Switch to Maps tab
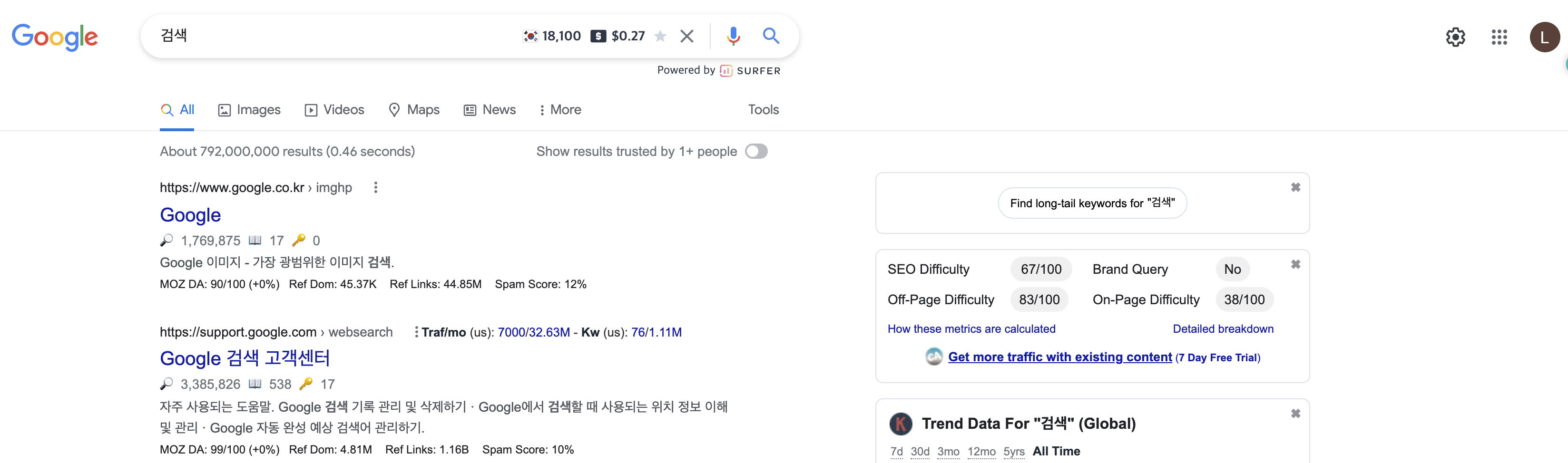Image resolution: width=1568 pixels, height=463 pixels. point(414,109)
